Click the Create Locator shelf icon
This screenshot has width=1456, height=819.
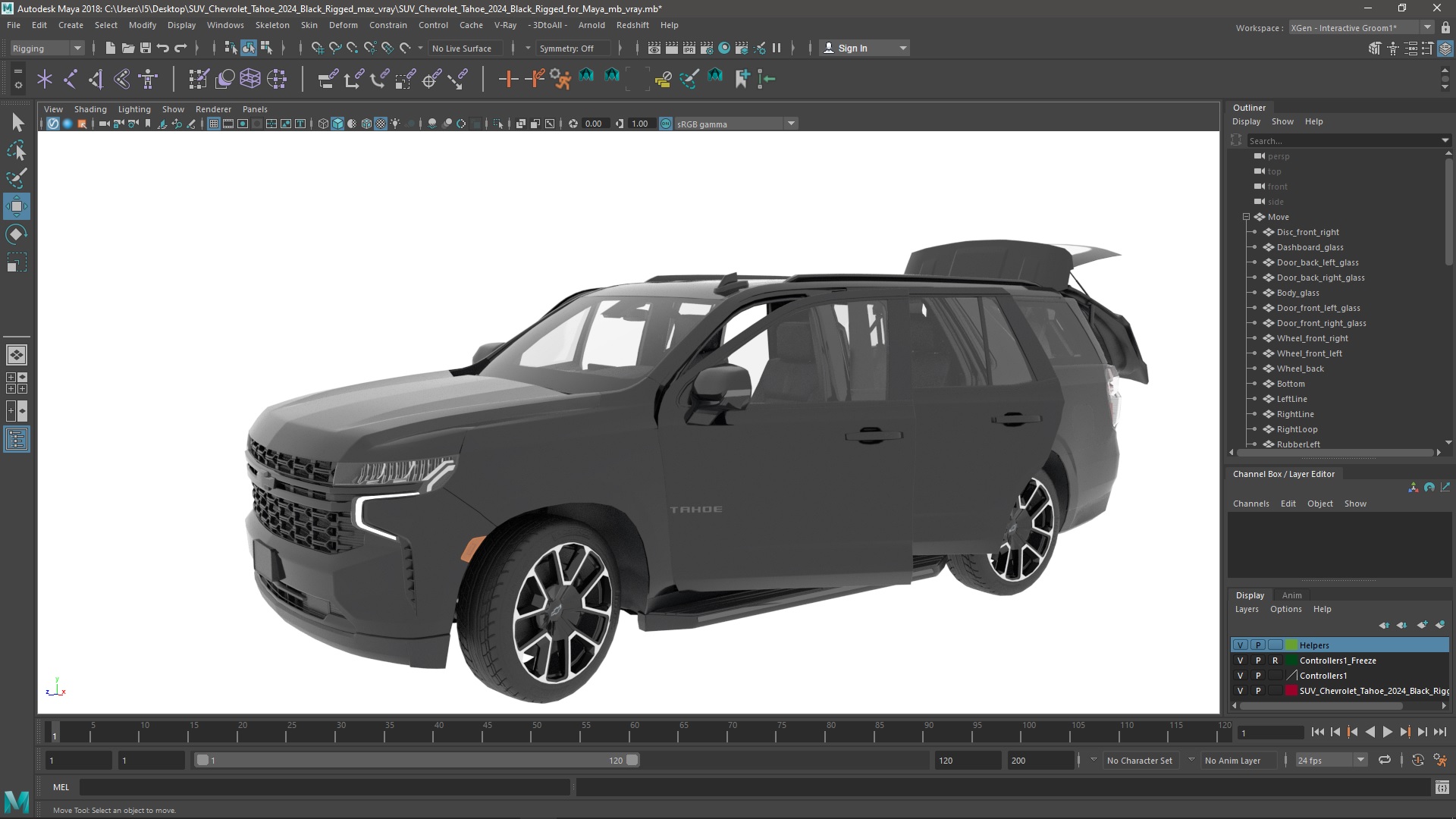click(x=45, y=78)
